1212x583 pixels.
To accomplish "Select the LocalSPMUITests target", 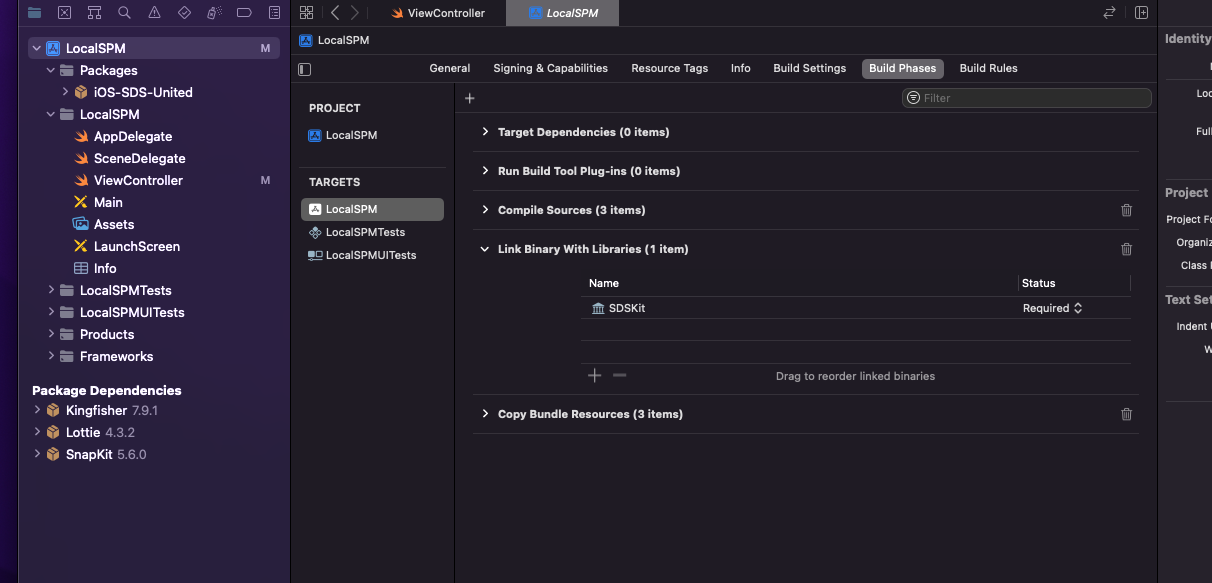I will pos(362,255).
